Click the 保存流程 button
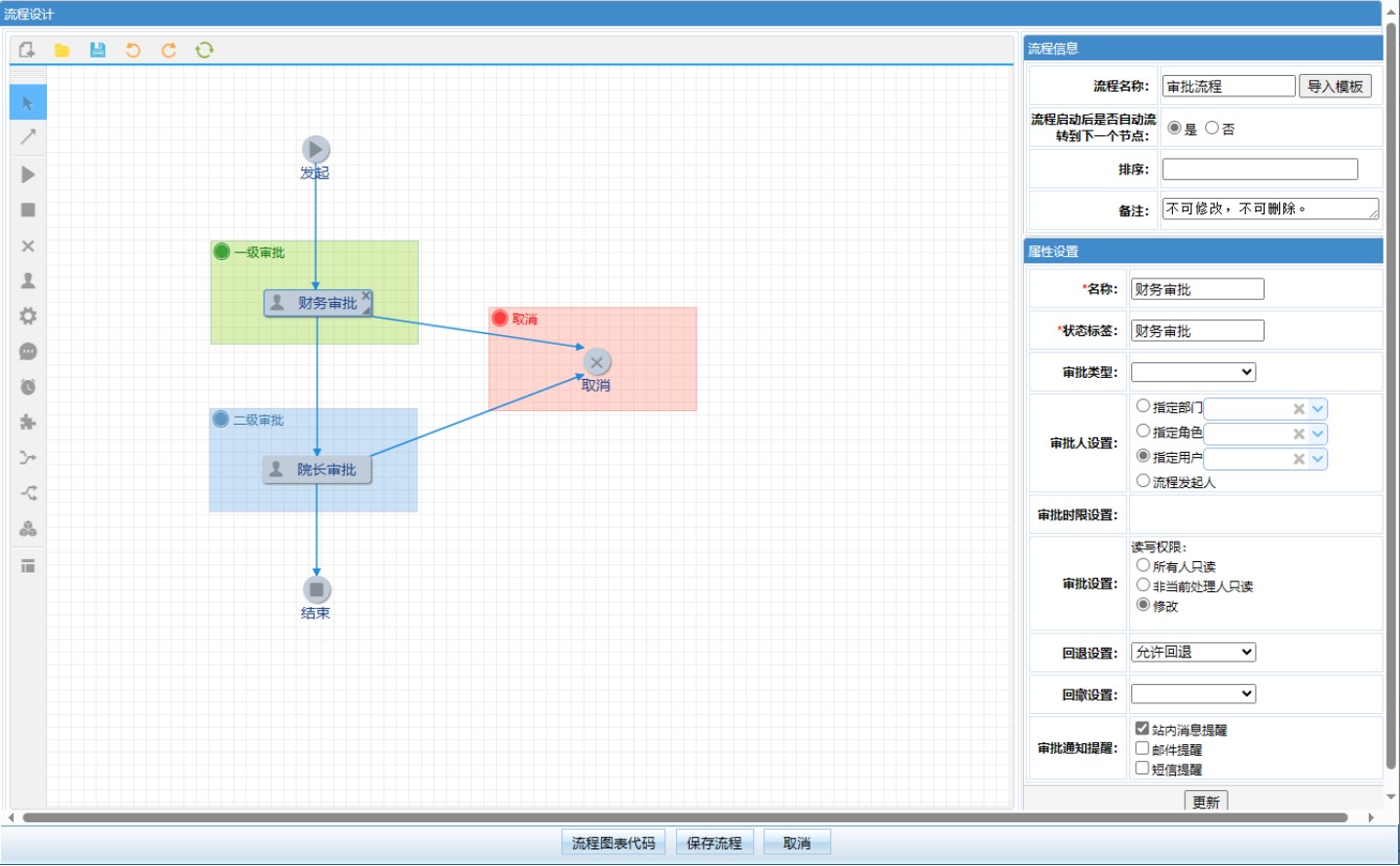1400x866 pixels. coord(714,843)
